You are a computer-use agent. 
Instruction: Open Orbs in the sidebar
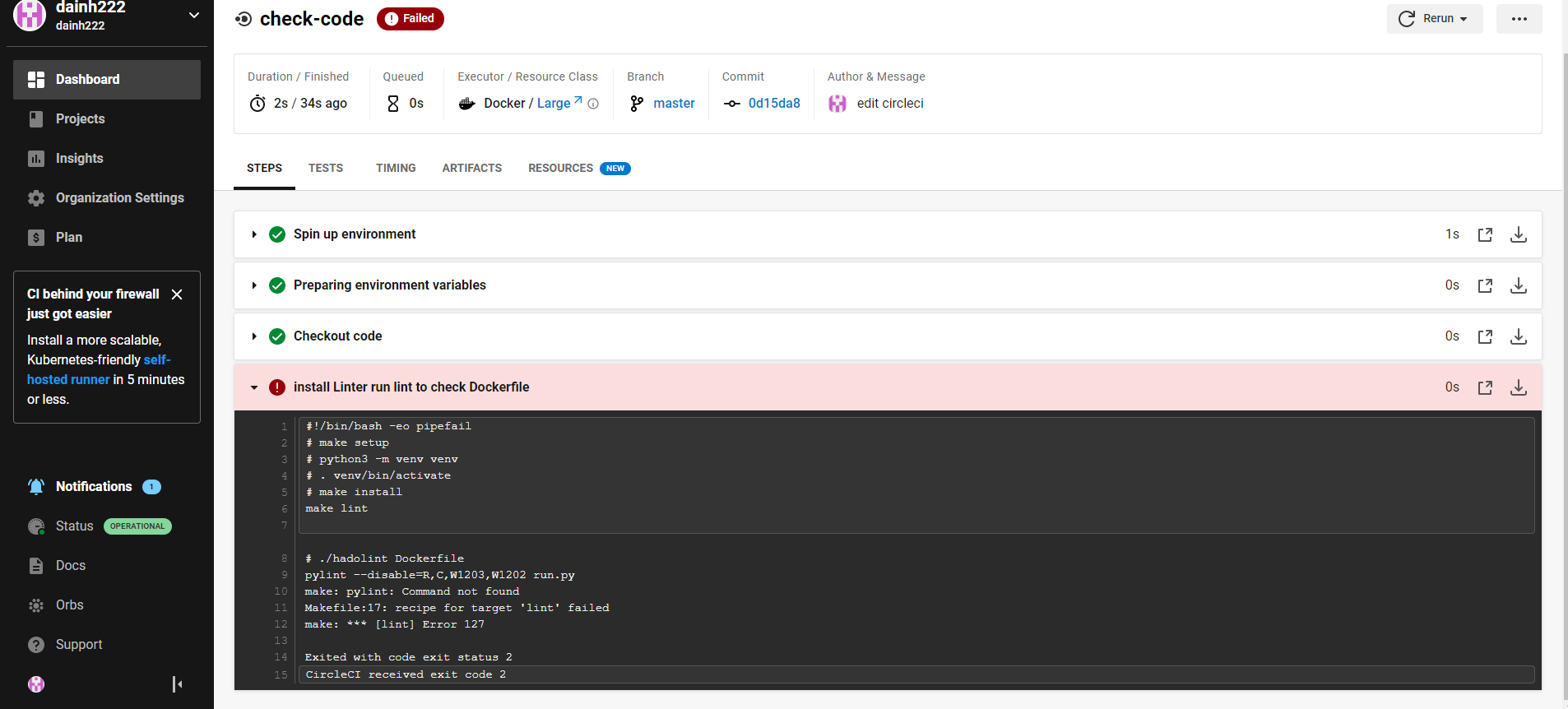tap(70, 605)
